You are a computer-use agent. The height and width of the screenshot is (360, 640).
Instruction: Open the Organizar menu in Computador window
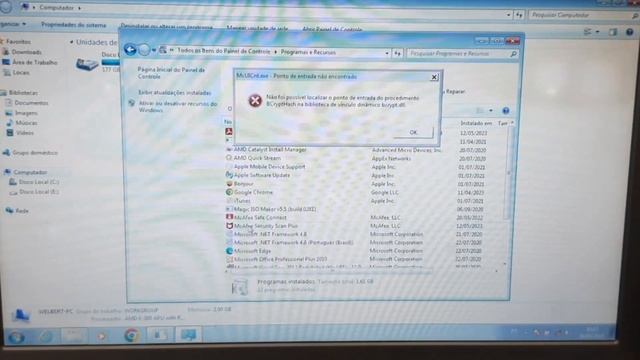click(12, 24)
